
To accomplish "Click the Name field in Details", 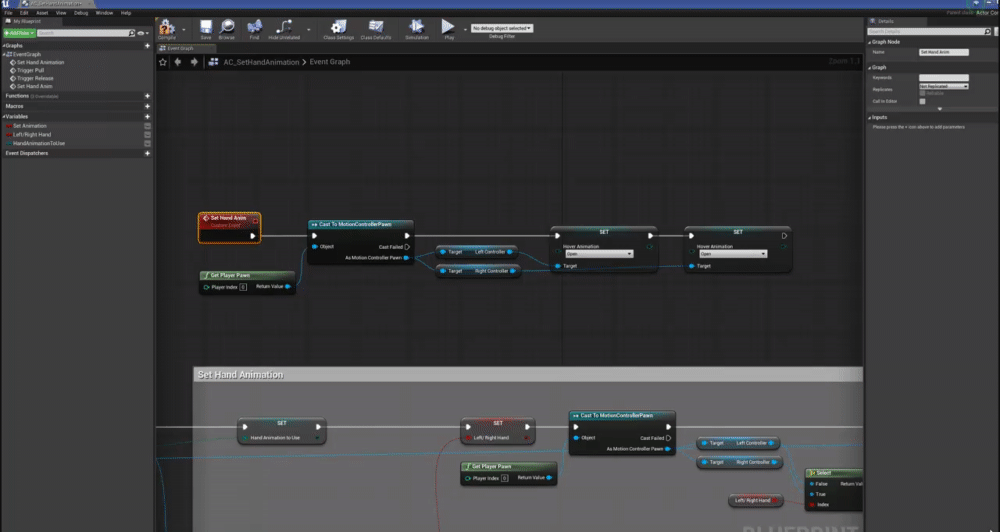I will click(x=944, y=52).
